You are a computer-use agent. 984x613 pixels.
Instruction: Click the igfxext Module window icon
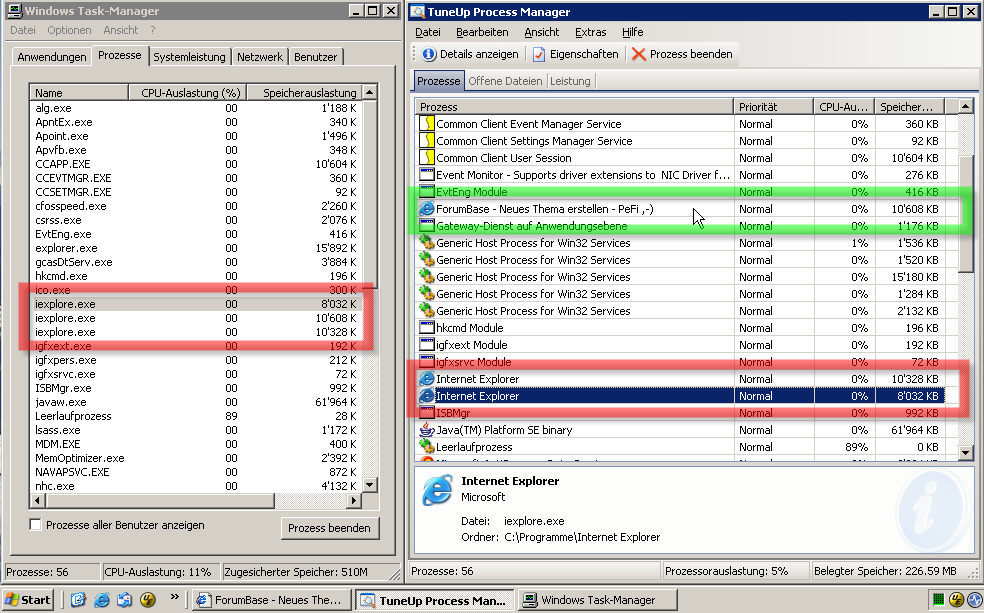[427, 344]
